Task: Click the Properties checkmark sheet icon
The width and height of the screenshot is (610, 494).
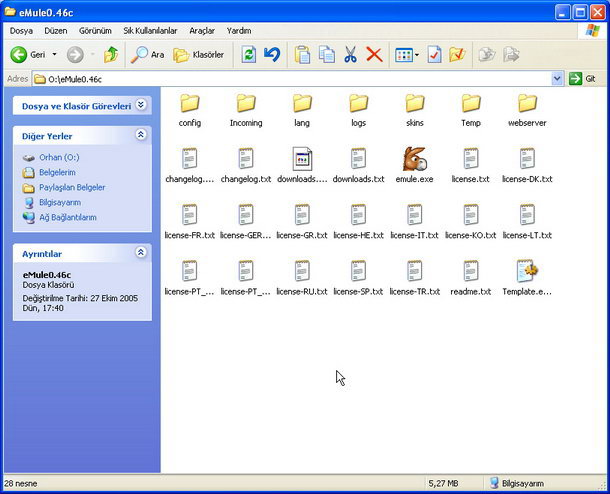Action: click(x=434, y=55)
